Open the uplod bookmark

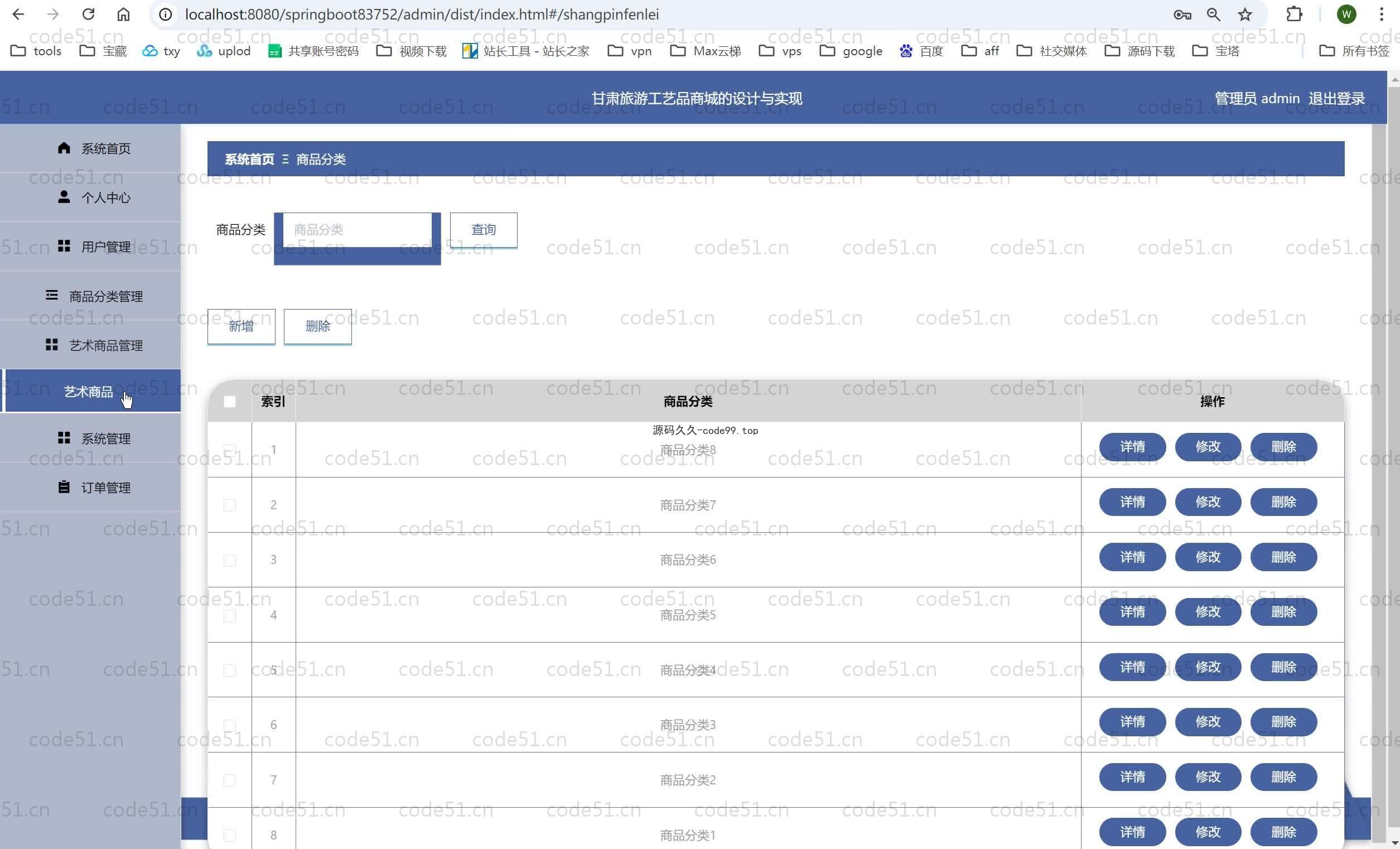click(x=223, y=51)
